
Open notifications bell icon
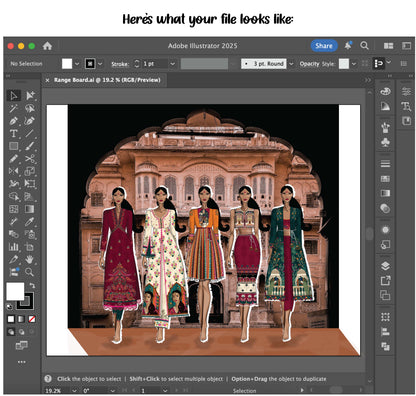tap(348, 46)
